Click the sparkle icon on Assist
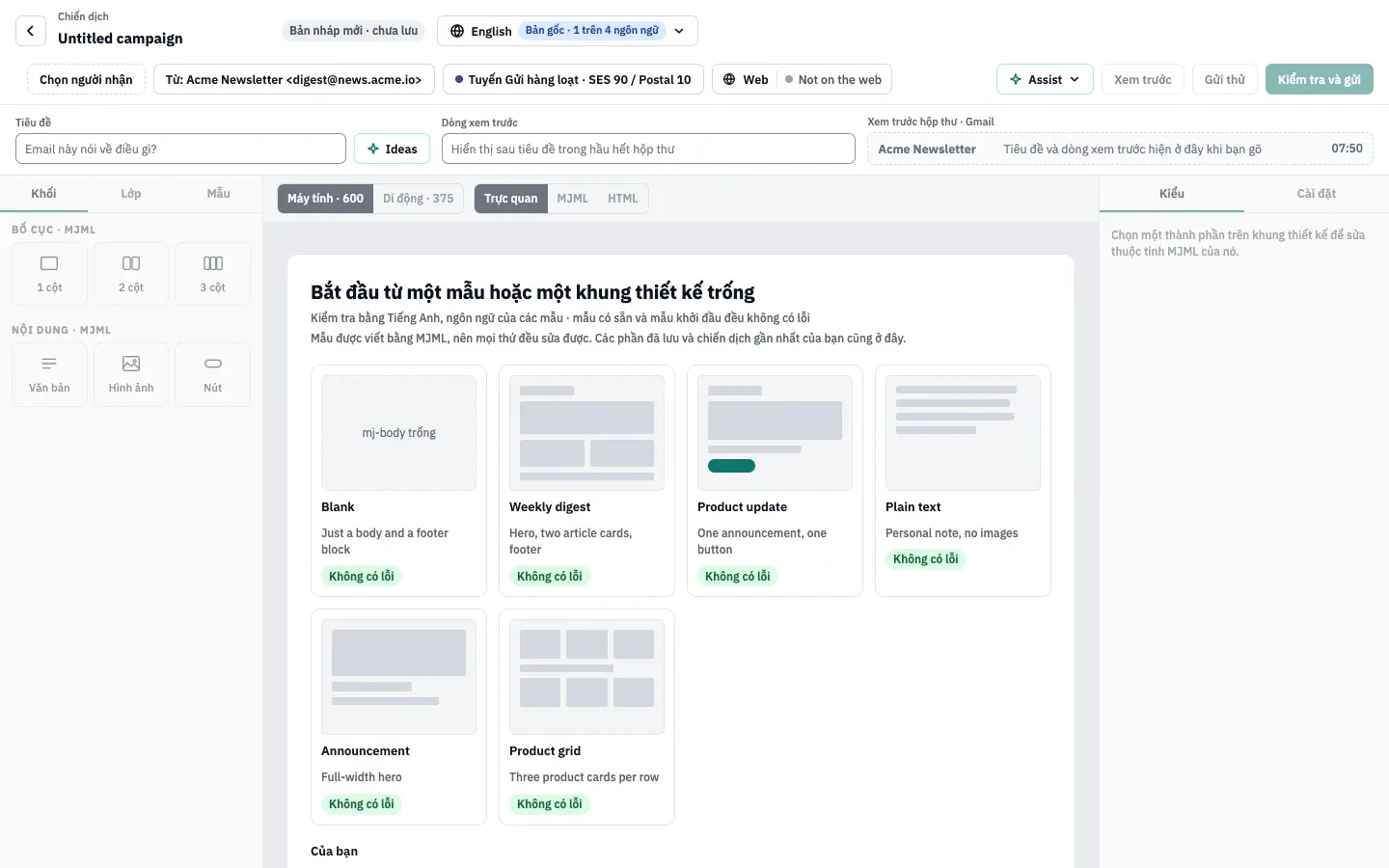 click(1016, 79)
